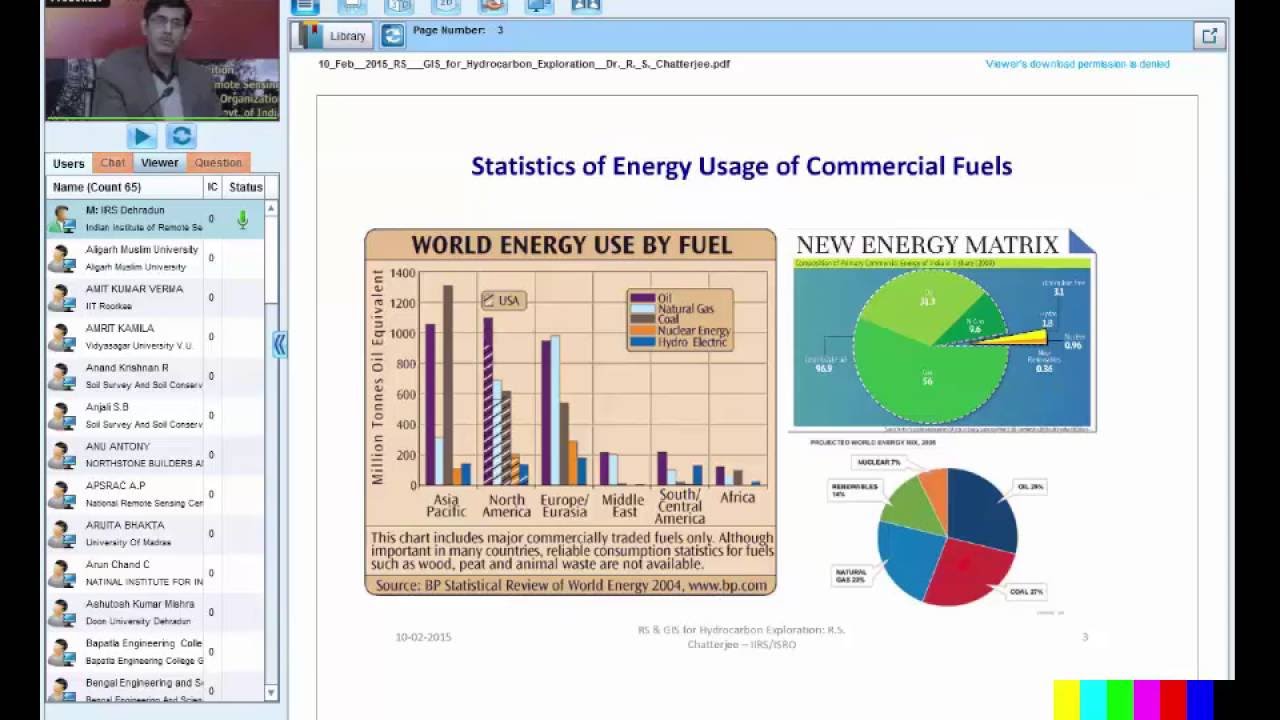Image resolution: width=1280 pixels, height=720 pixels.
Task: Click avatar icon of ANU ANTONY
Action: pyautogui.click(x=63, y=455)
